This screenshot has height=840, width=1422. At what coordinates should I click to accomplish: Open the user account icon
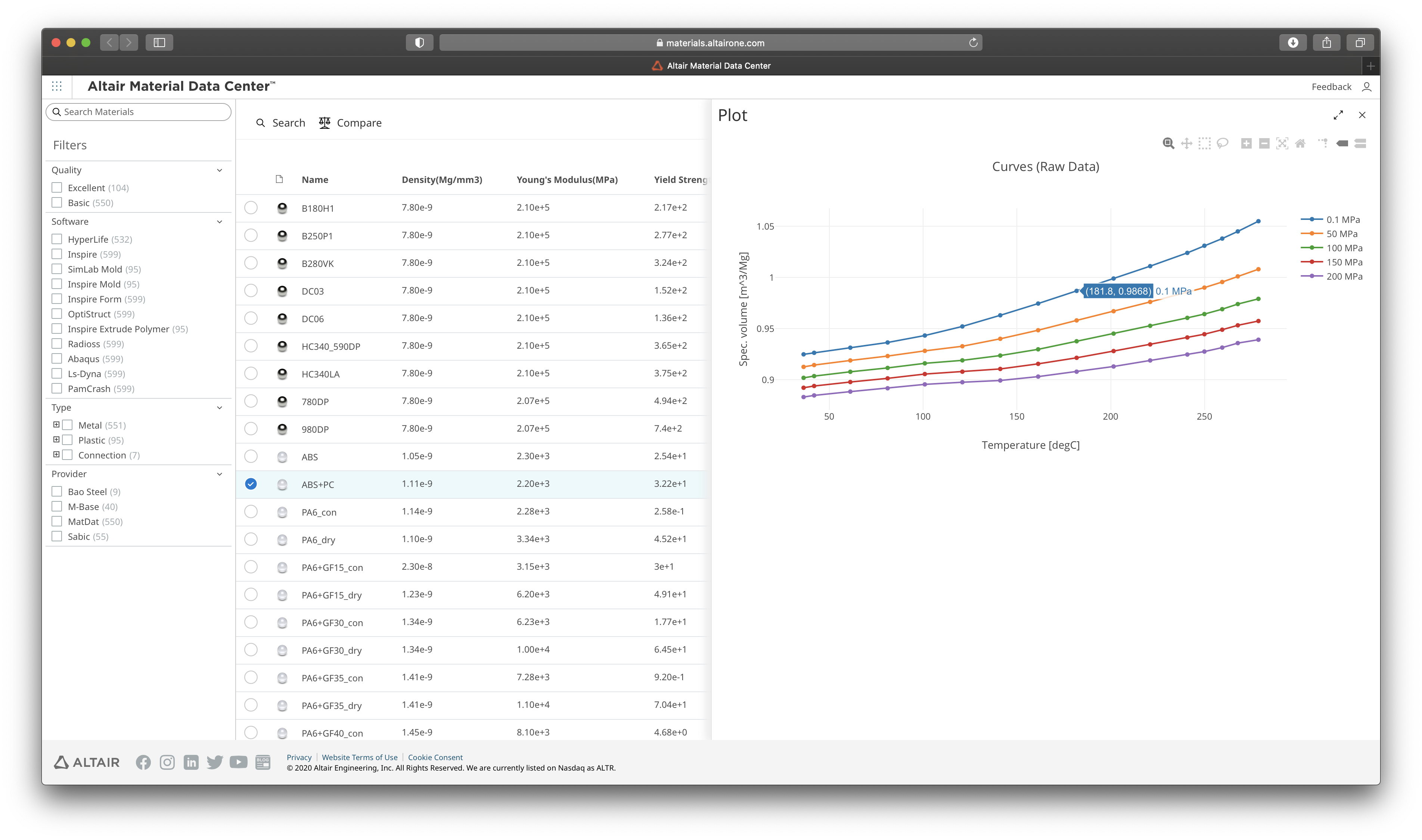[1366, 87]
